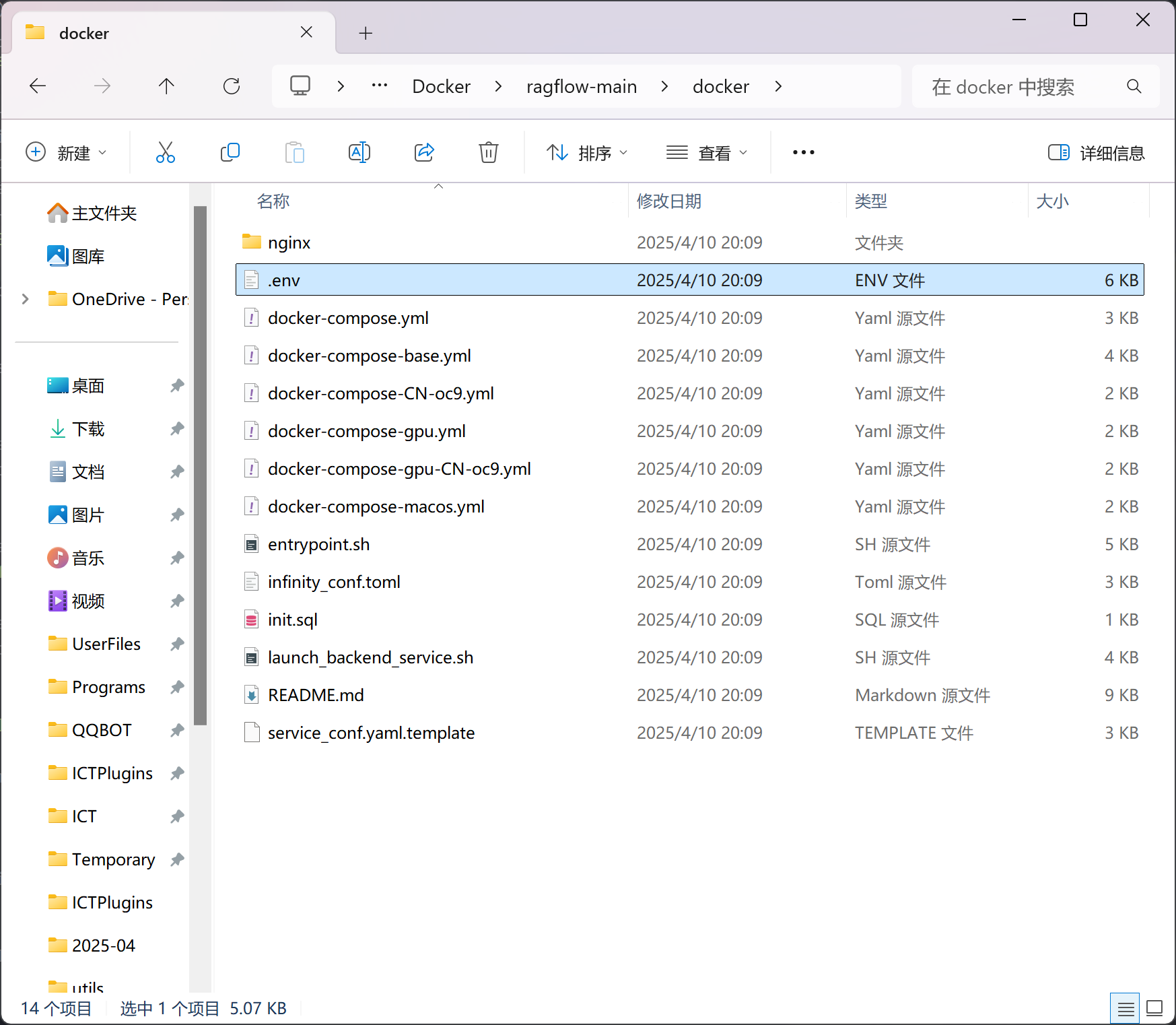This screenshot has height=1025, width=1176.
Task: Open the 新建 new item menu
Action: pos(66,153)
